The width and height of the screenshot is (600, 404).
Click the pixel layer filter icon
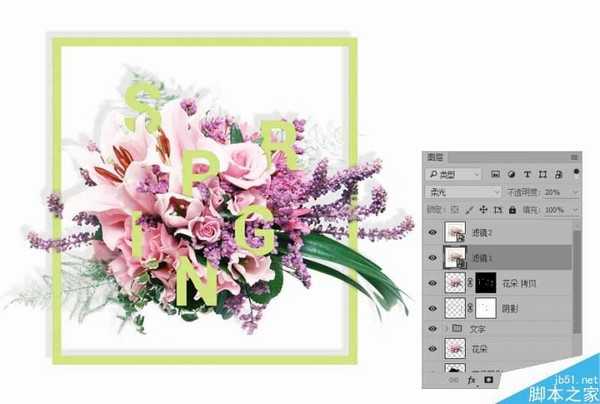click(x=496, y=174)
